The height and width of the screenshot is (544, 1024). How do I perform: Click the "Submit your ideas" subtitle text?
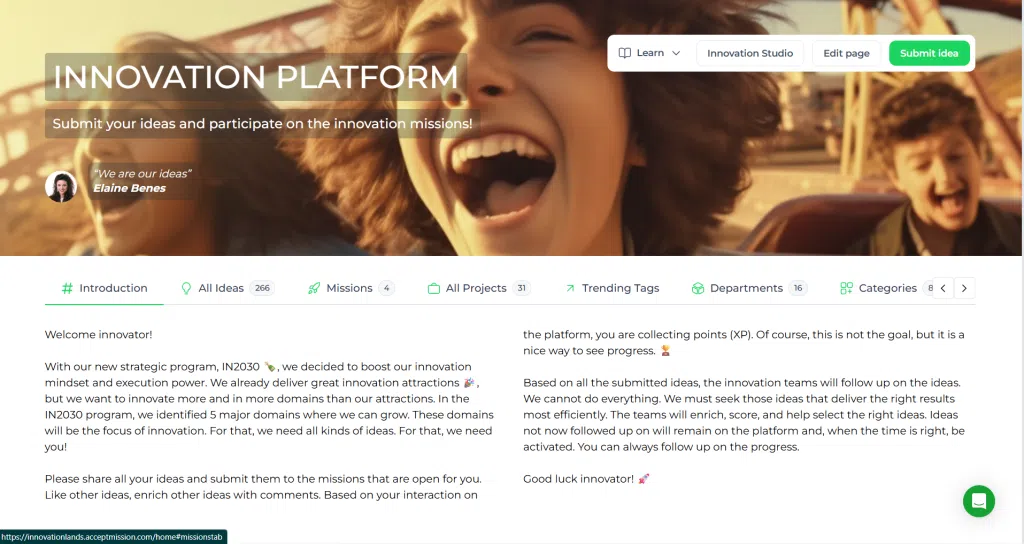point(262,123)
